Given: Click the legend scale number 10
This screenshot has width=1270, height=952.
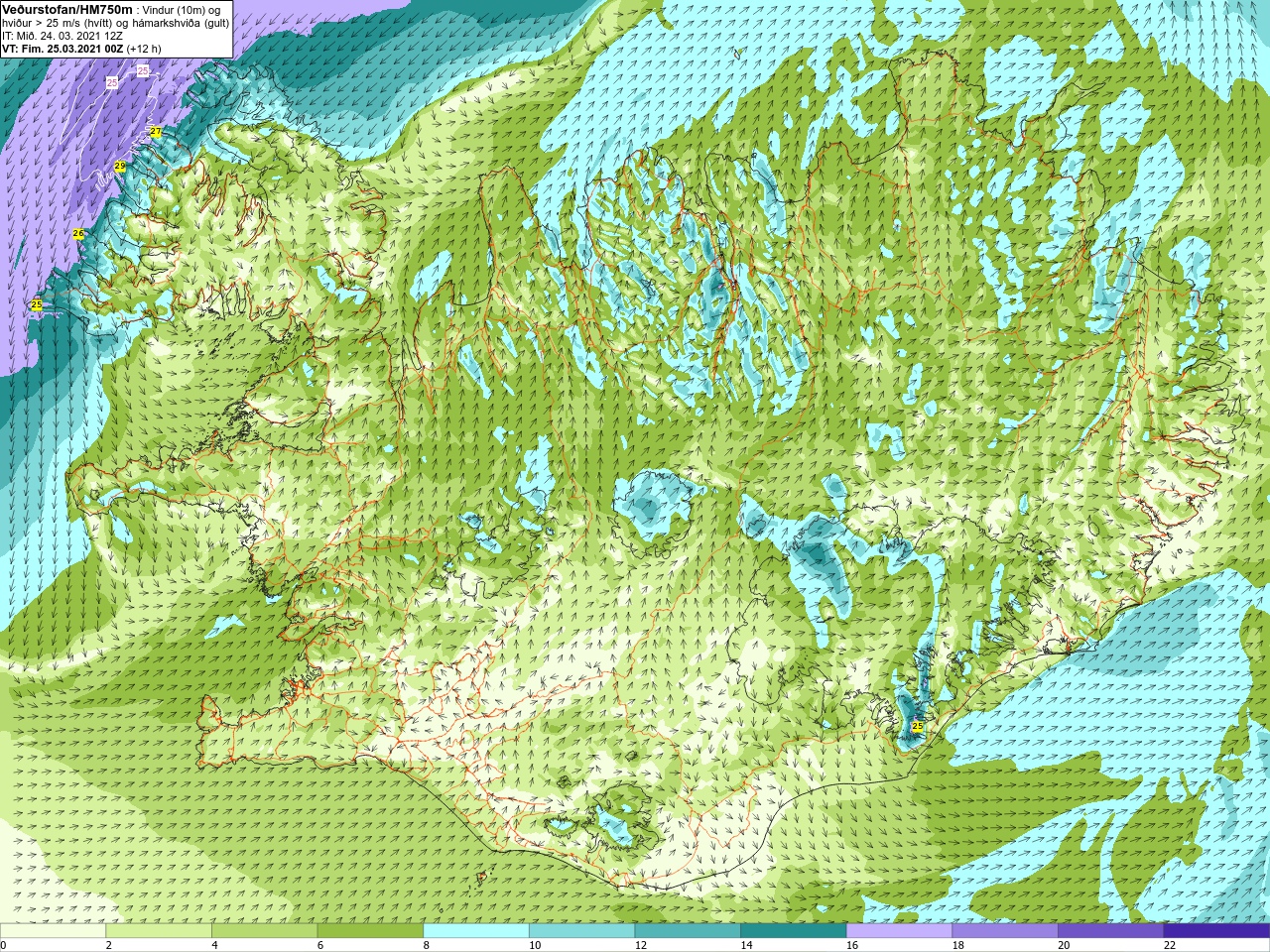Looking at the screenshot, I should click(535, 945).
